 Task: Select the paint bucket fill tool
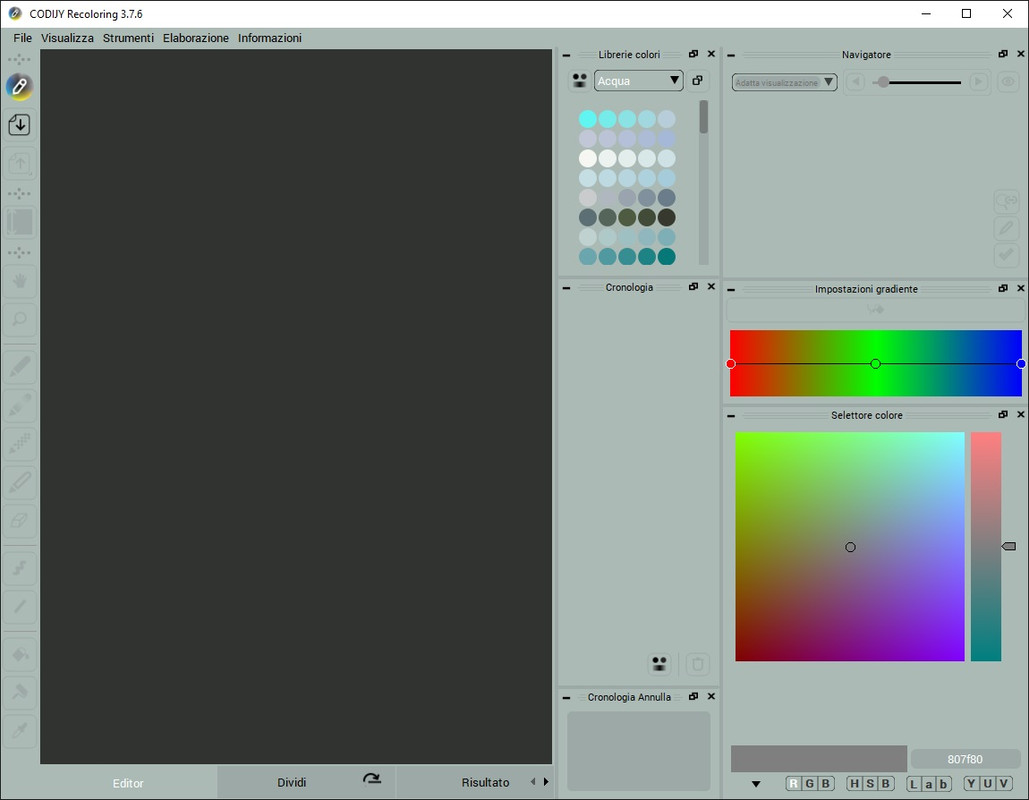[19, 654]
